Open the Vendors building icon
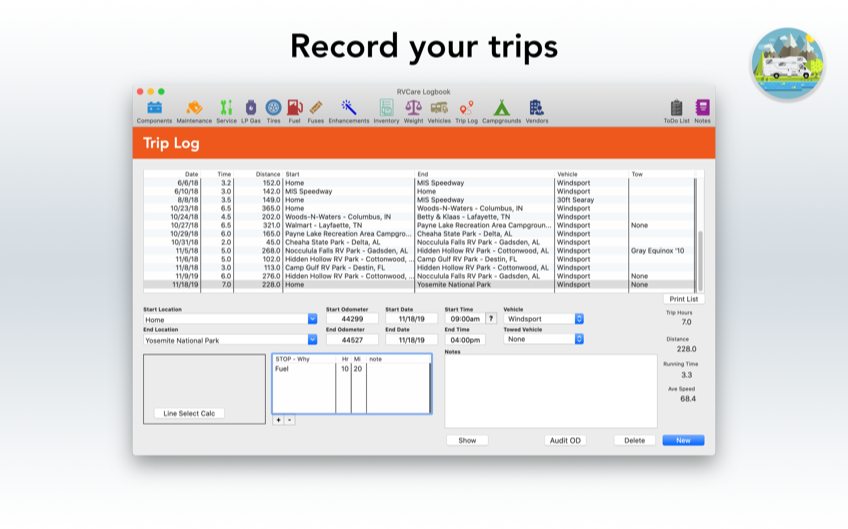848x529 pixels. [537, 108]
